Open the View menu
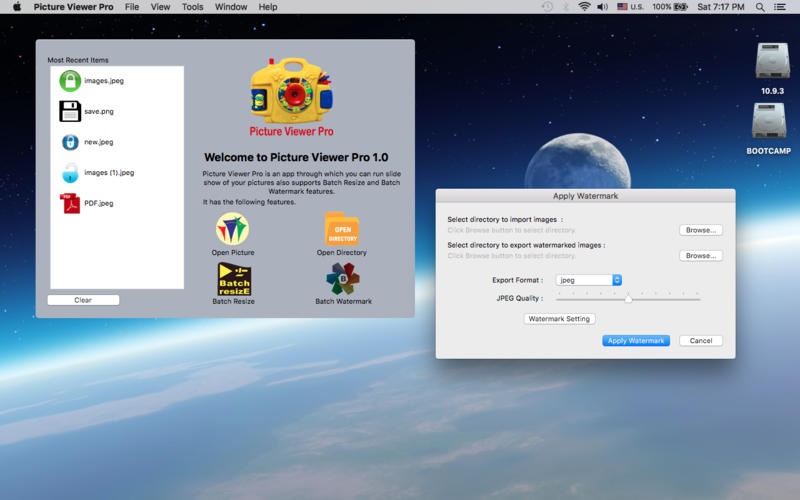This screenshot has height=500, width=800. pyautogui.click(x=160, y=7)
